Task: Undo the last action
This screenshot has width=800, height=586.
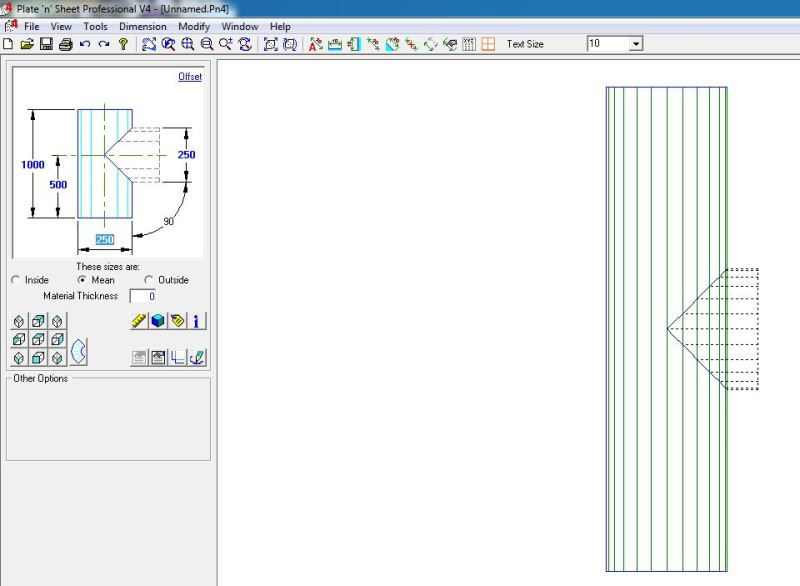Action: (x=85, y=44)
